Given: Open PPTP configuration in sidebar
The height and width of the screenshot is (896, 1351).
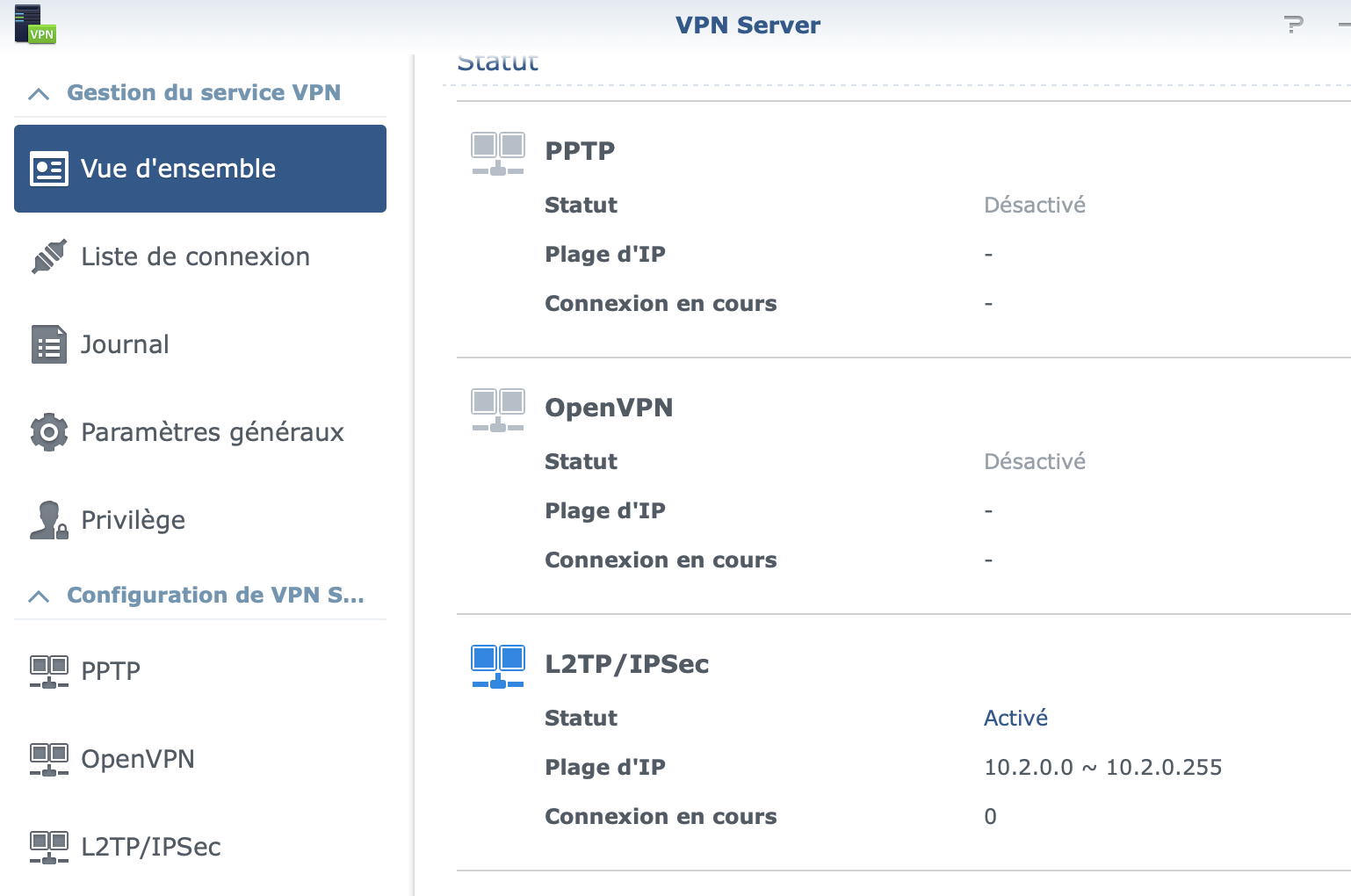Looking at the screenshot, I should (x=111, y=671).
